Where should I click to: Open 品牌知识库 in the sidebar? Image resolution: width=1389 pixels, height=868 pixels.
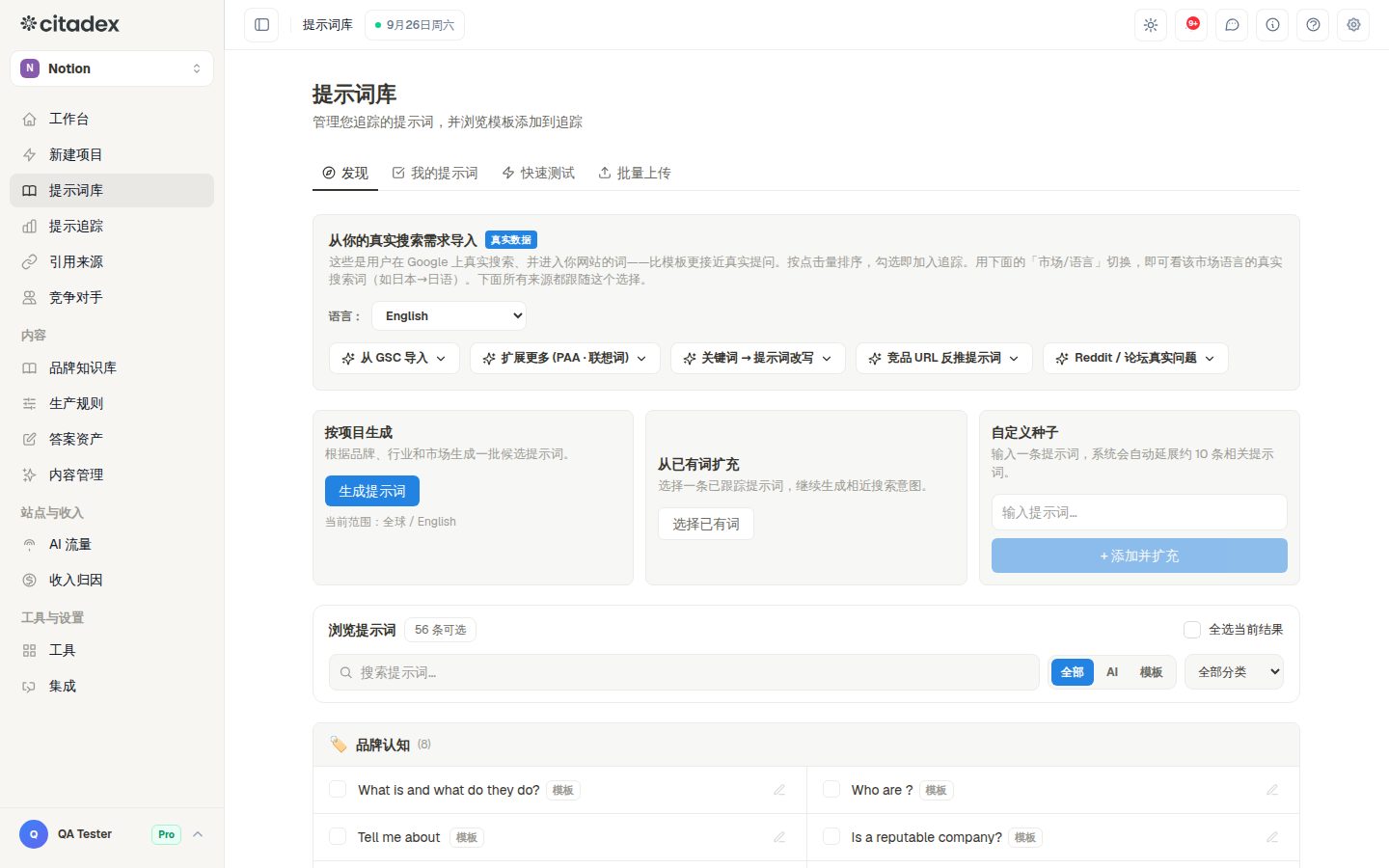pos(112,367)
